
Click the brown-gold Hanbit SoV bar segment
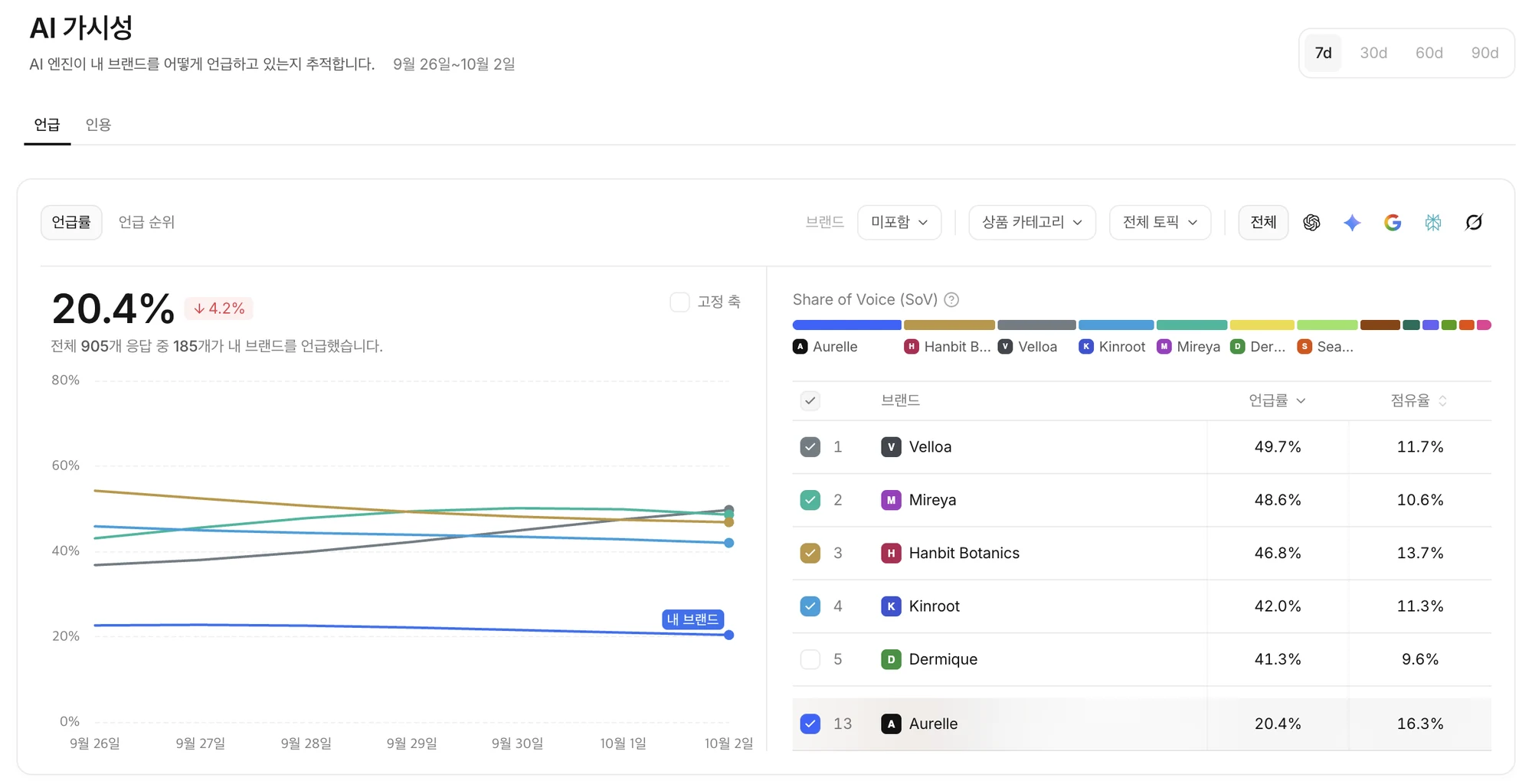pos(949,325)
